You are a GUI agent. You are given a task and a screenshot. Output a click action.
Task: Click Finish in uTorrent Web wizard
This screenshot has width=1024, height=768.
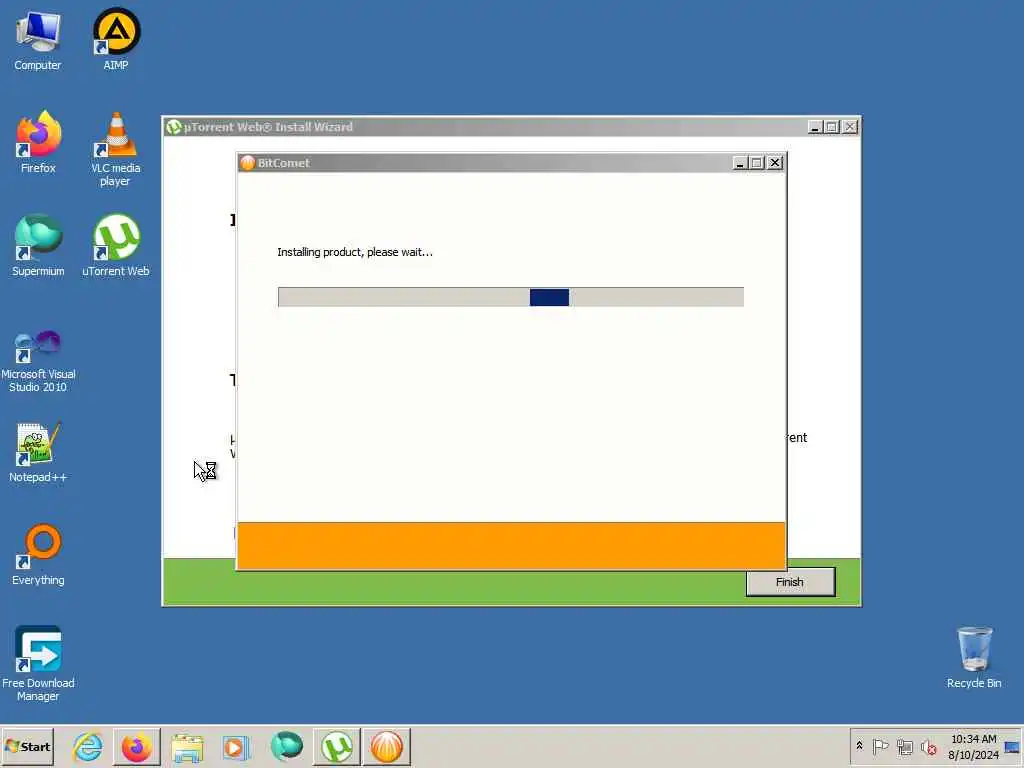click(790, 582)
